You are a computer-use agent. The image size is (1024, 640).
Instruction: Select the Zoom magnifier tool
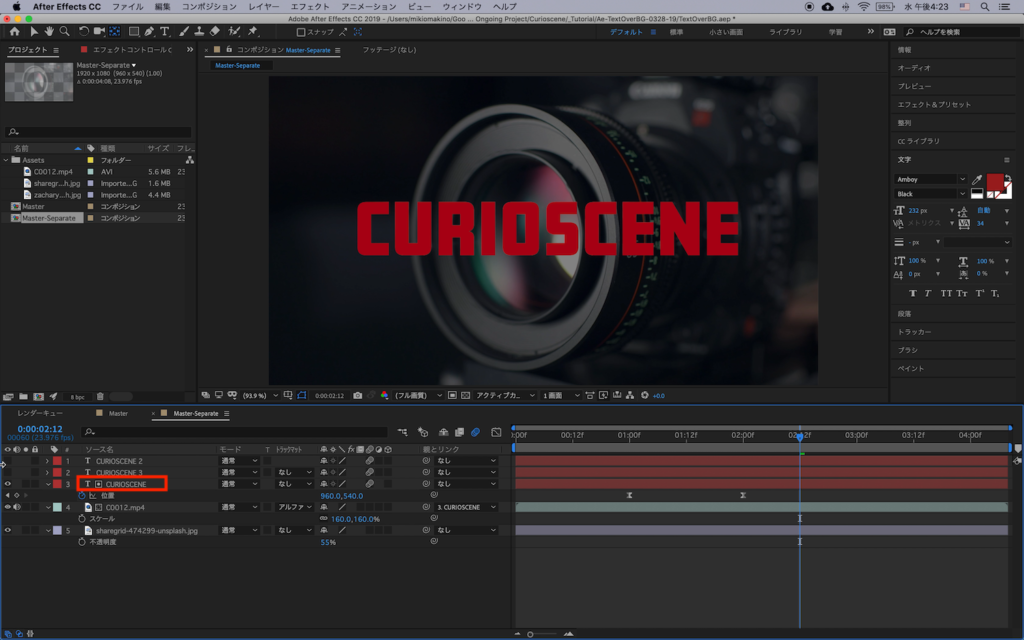coord(64,32)
